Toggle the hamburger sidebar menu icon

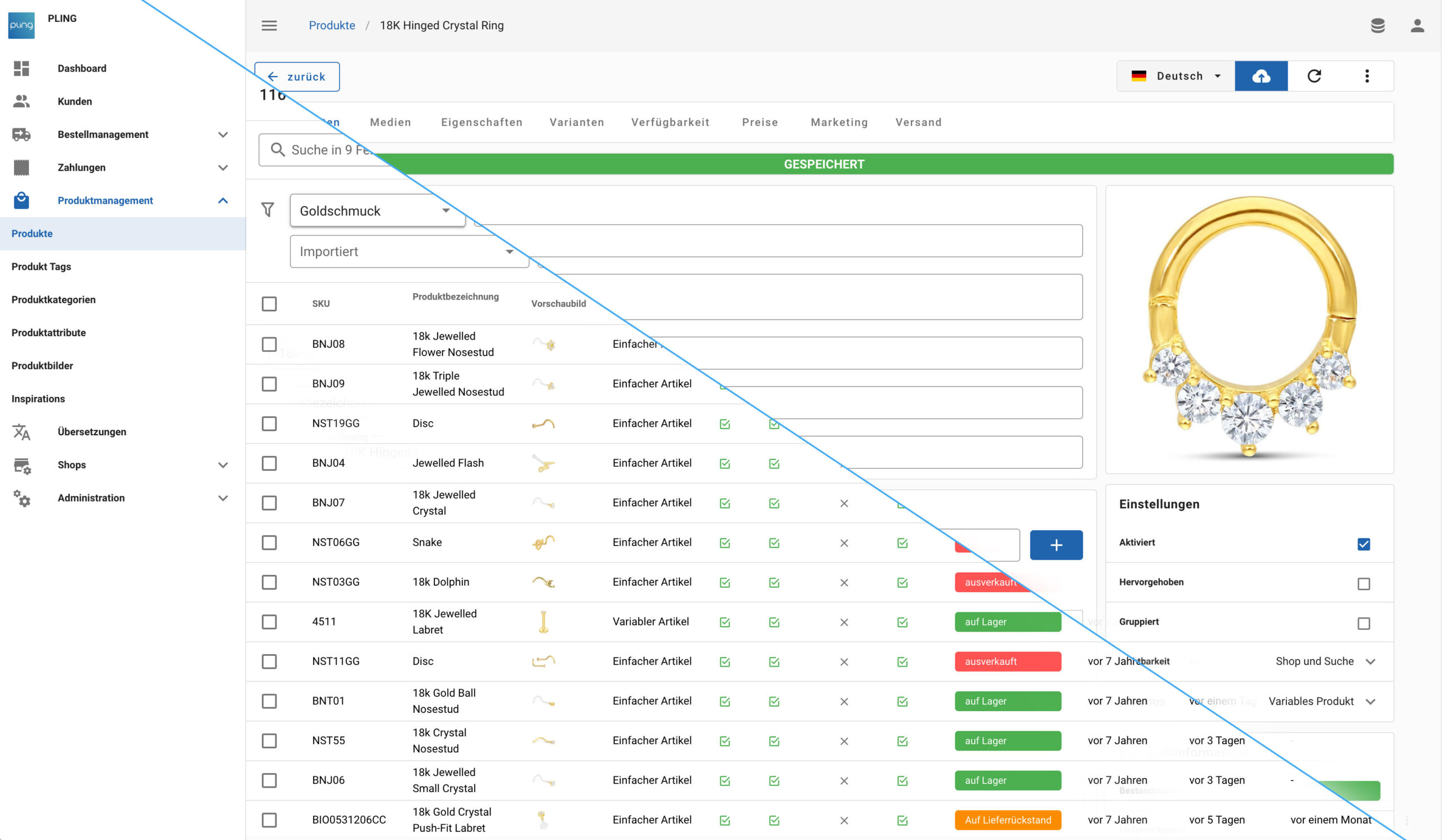[x=269, y=26]
